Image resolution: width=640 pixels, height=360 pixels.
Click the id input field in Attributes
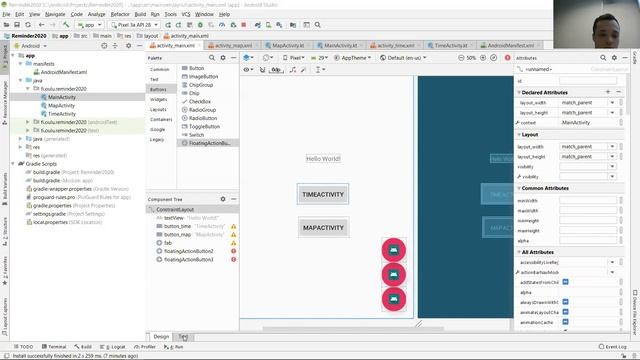point(588,81)
